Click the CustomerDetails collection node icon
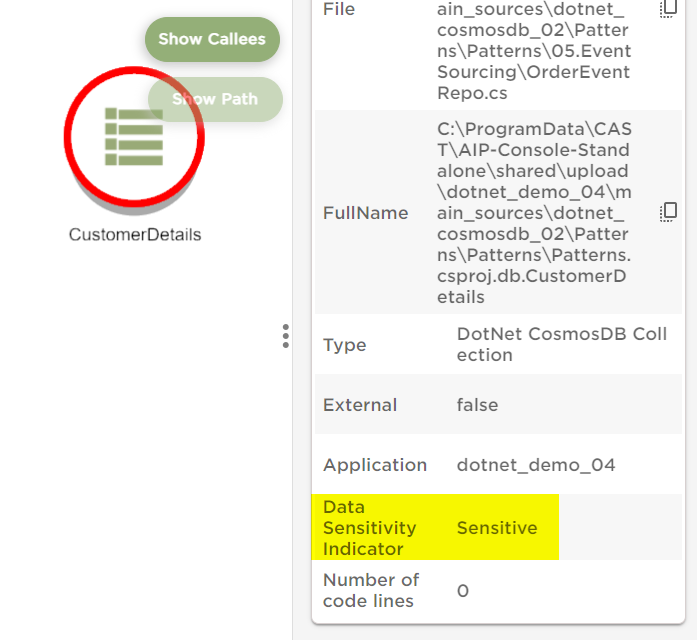 coord(133,137)
